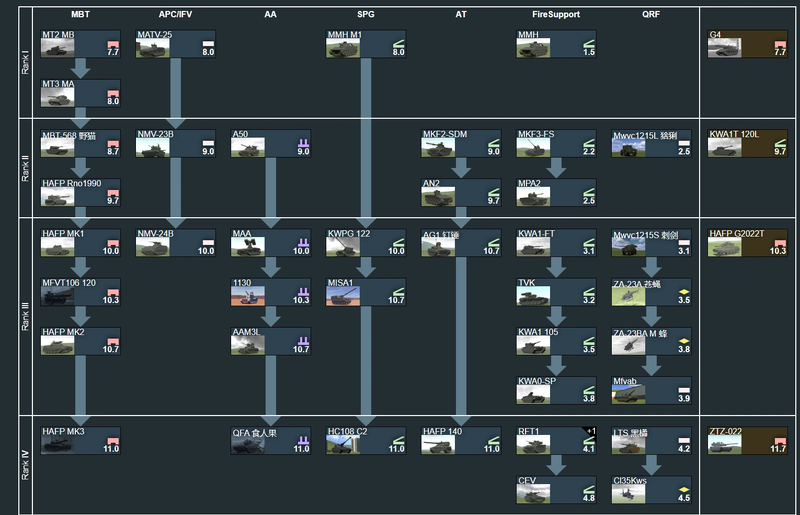Click the Rank III row label
The image size is (800, 515).
(x=26, y=316)
